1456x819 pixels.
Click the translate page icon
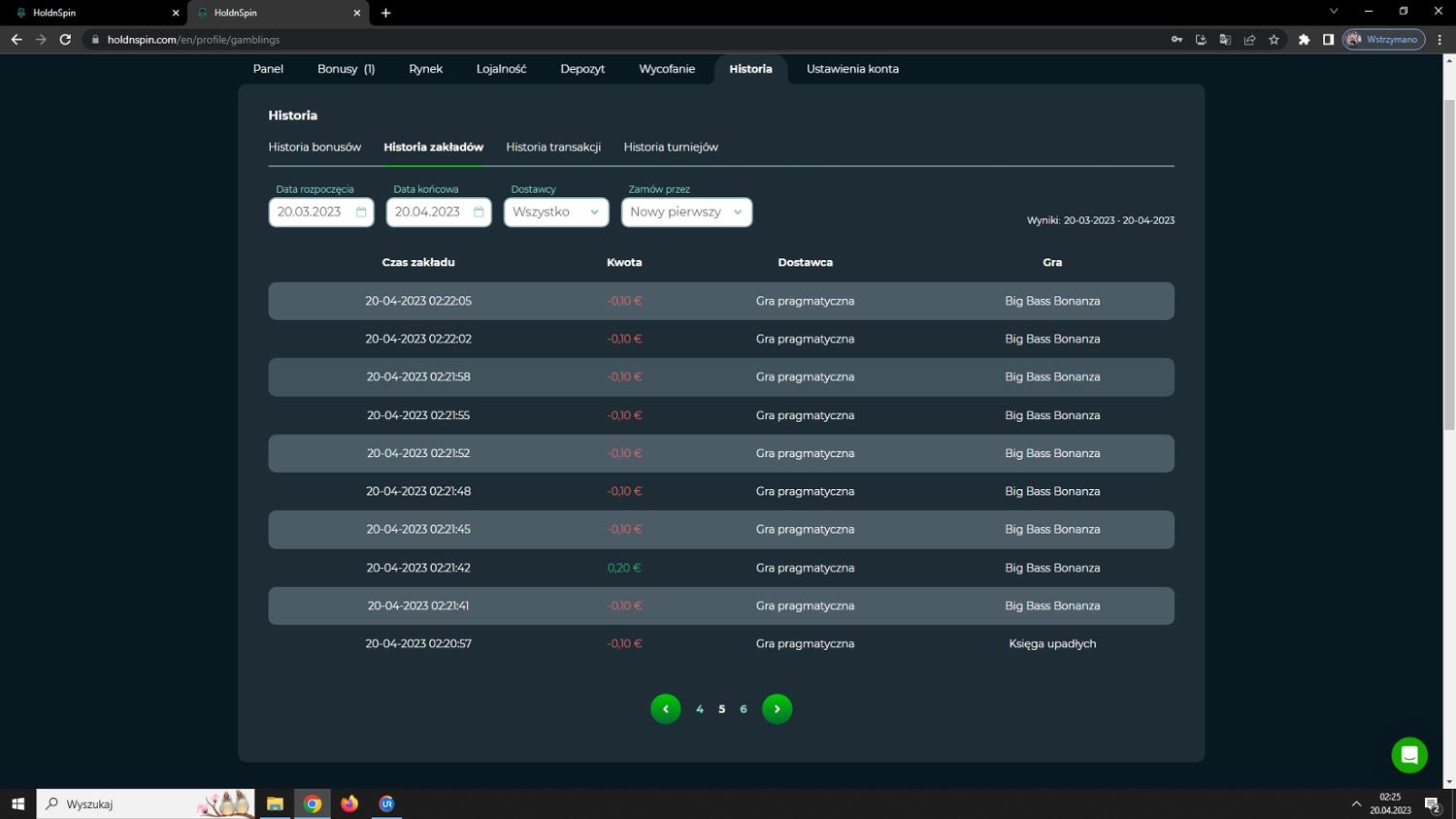[1225, 40]
